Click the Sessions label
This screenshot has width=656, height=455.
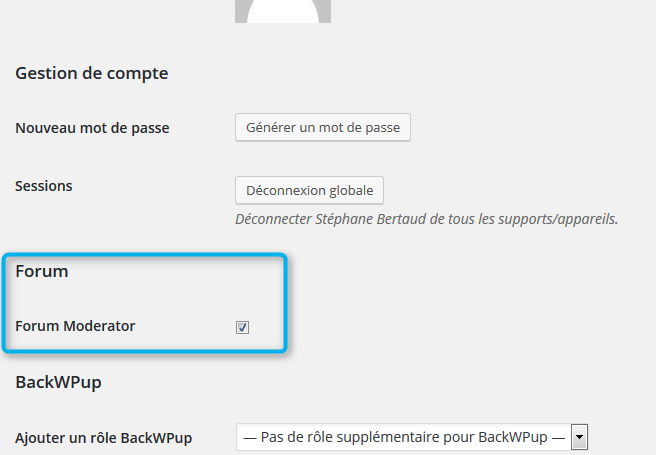(44, 186)
